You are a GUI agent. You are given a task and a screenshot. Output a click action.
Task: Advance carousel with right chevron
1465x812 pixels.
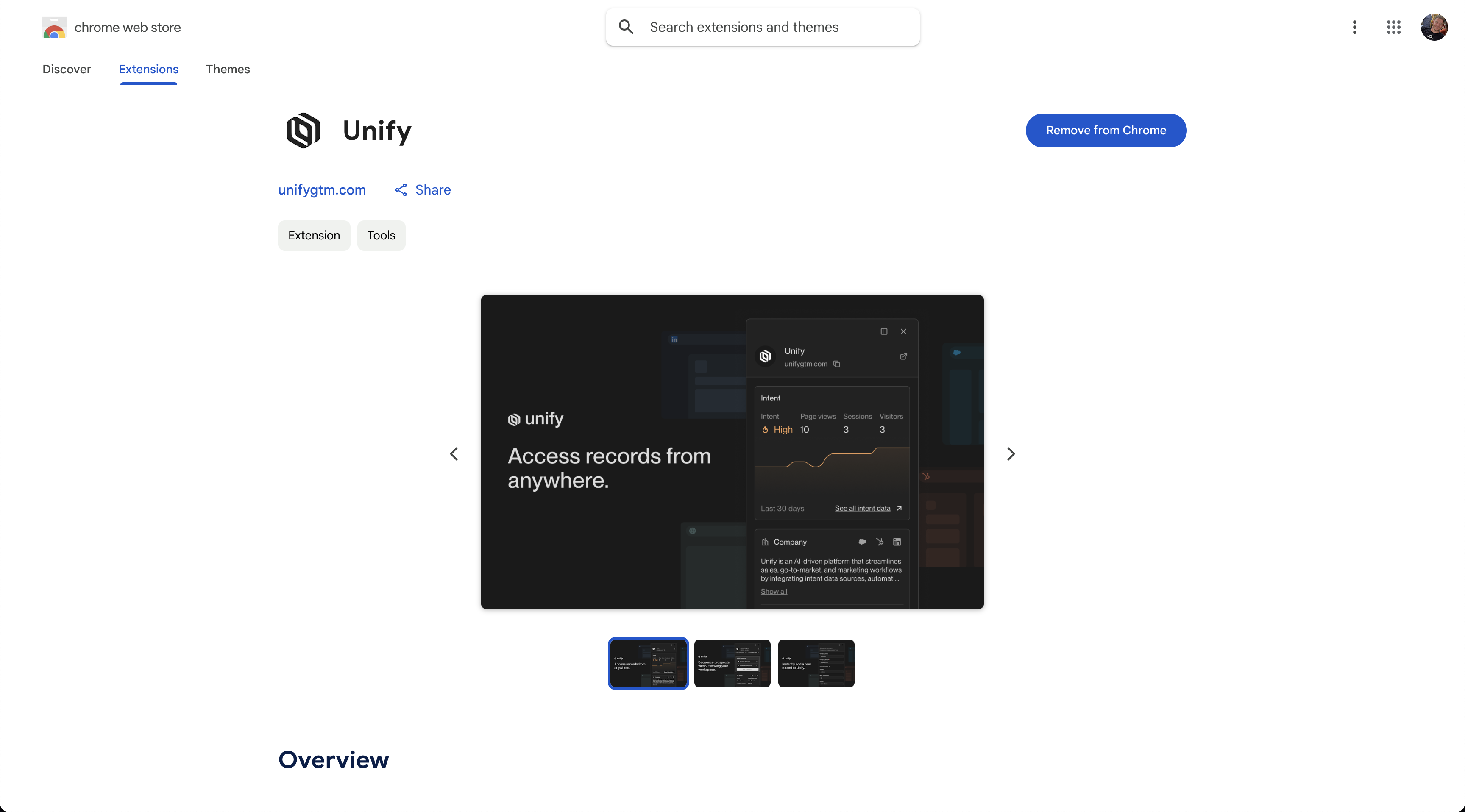pos(1011,454)
